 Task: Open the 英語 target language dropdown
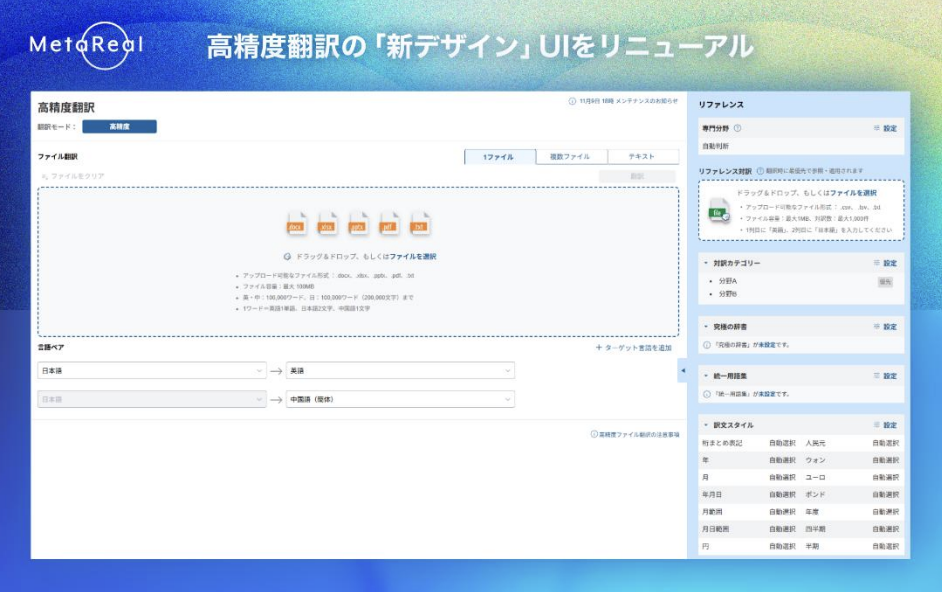pyautogui.click(x=400, y=370)
